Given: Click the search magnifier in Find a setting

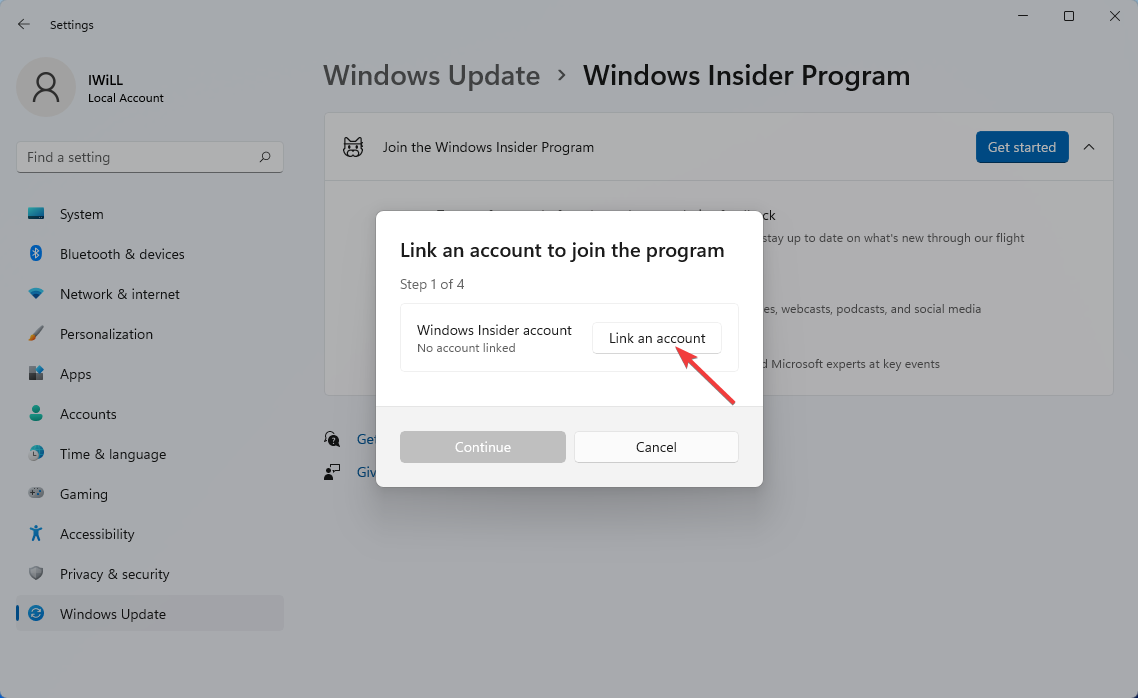Looking at the screenshot, I should coord(265,157).
